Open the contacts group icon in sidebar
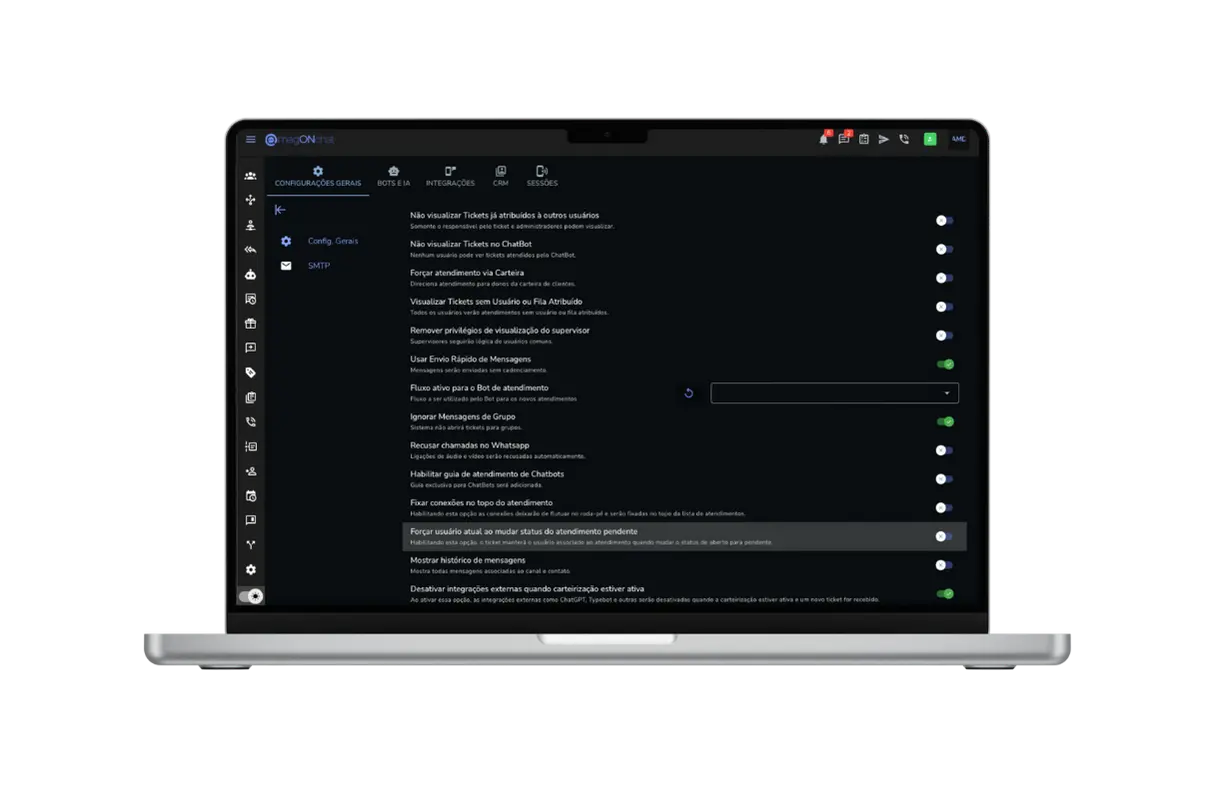1215x787 pixels. [x=250, y=176]
